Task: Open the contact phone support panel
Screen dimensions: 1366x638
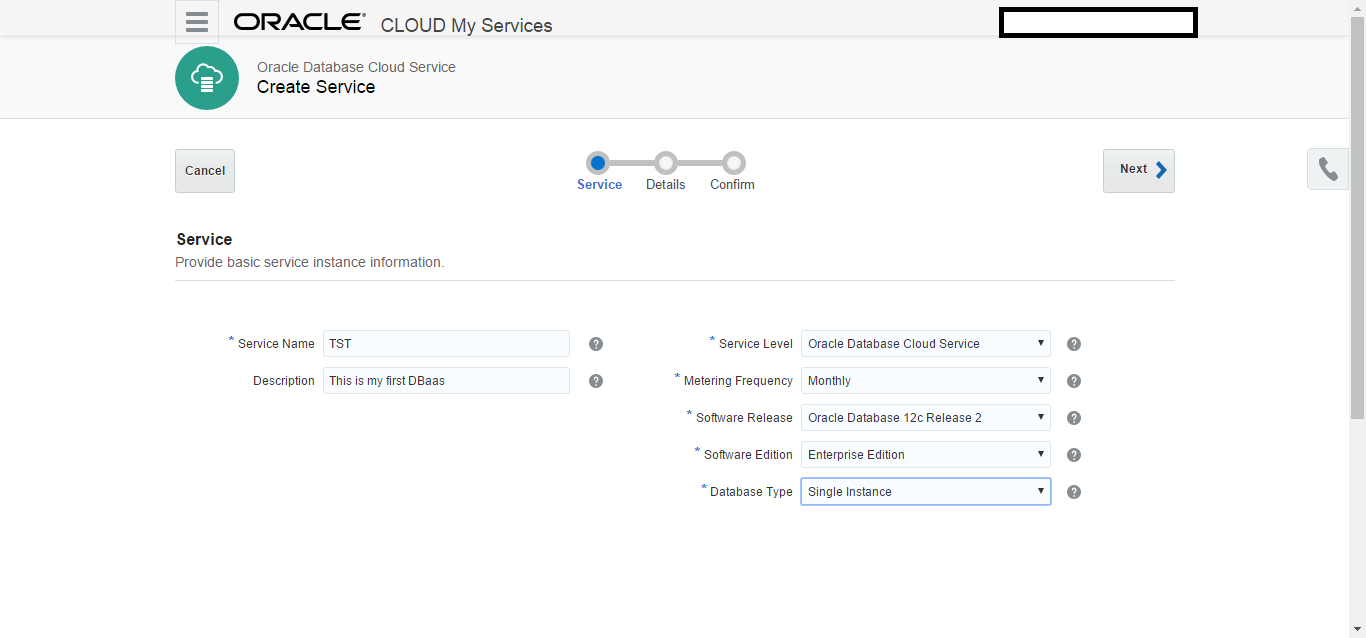Action: coord(1327,169)
